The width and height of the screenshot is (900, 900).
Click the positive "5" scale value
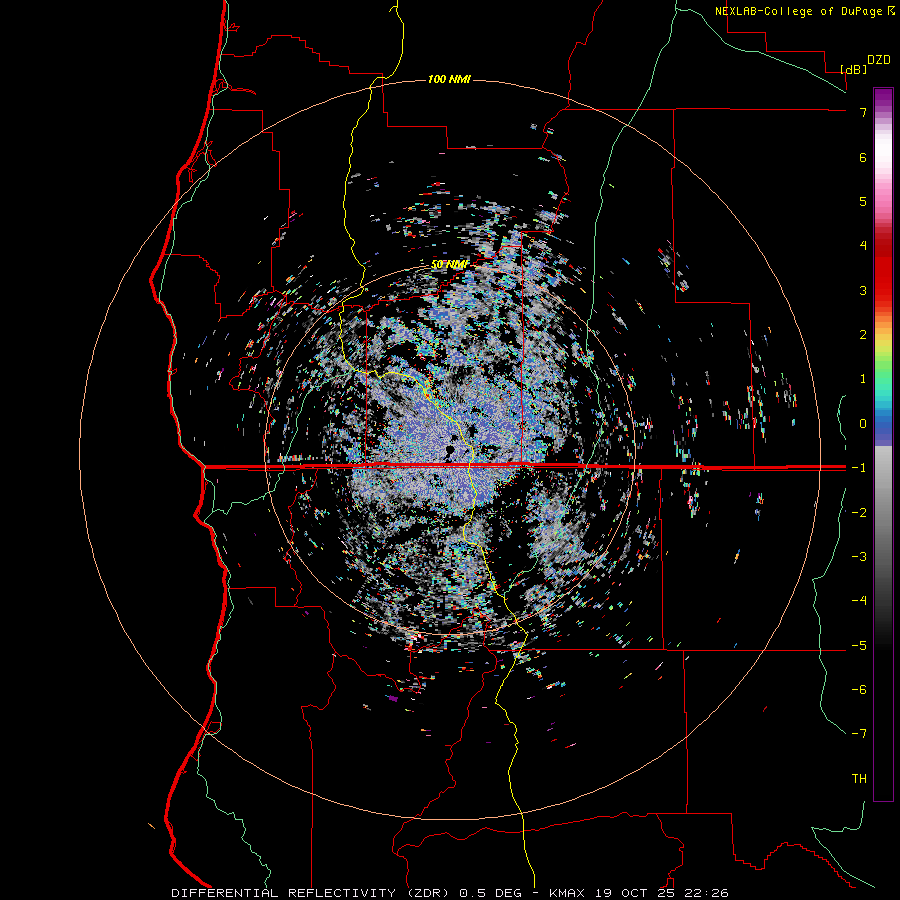click(863, 201)
